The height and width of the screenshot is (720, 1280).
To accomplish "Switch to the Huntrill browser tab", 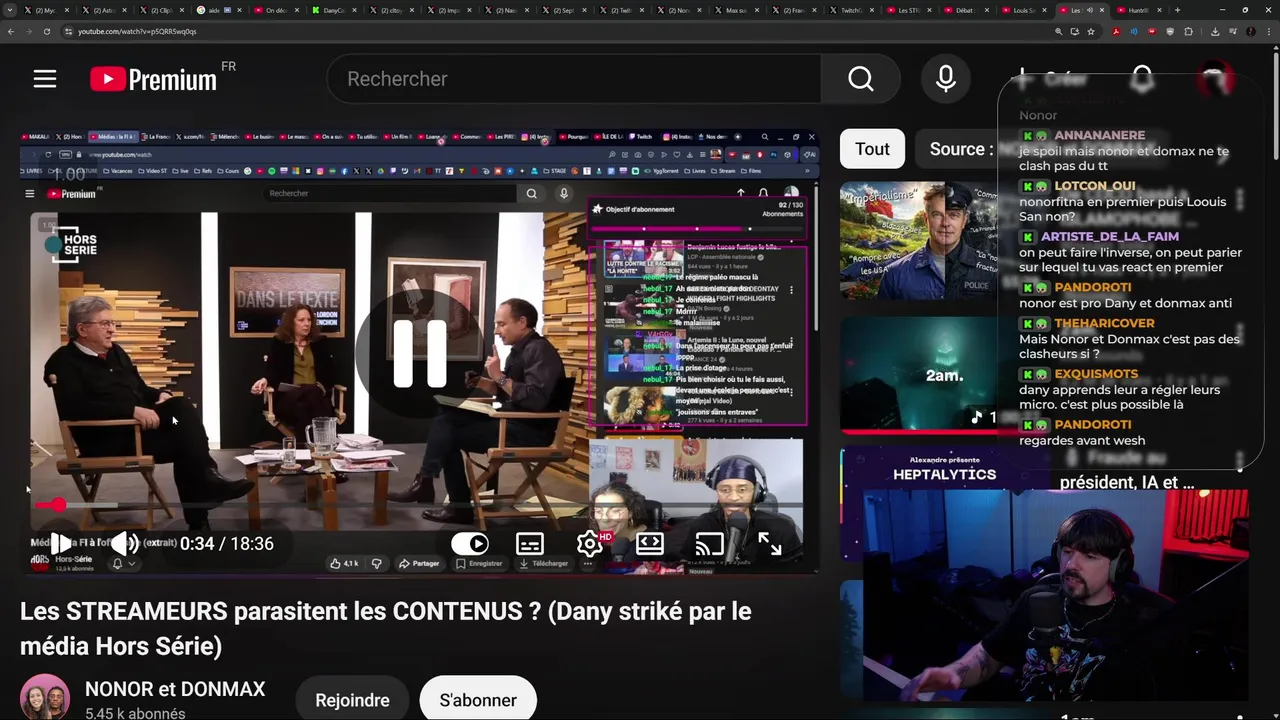I will tap(1140, 10).
